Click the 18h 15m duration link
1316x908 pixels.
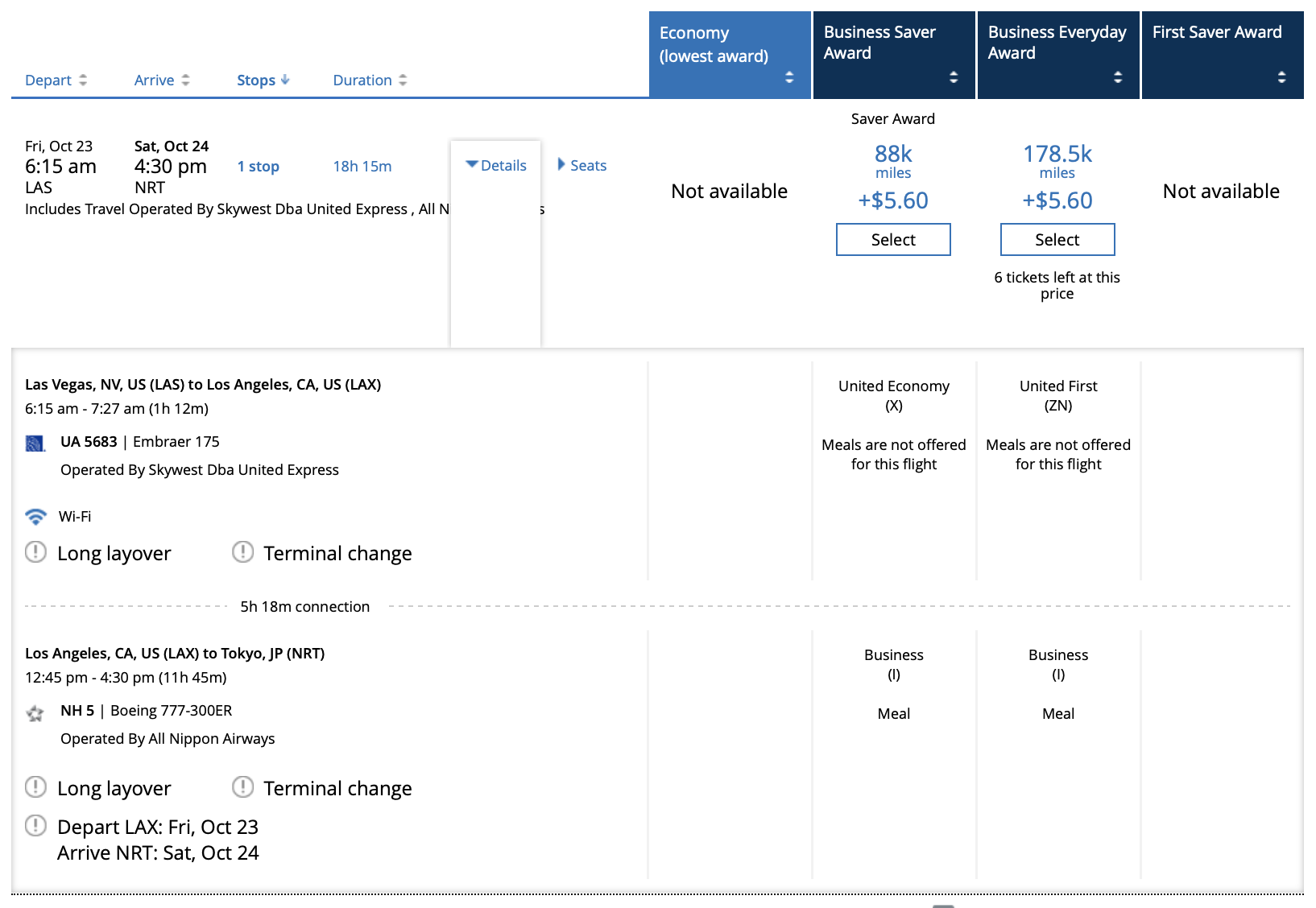click(x=362, y=167)
